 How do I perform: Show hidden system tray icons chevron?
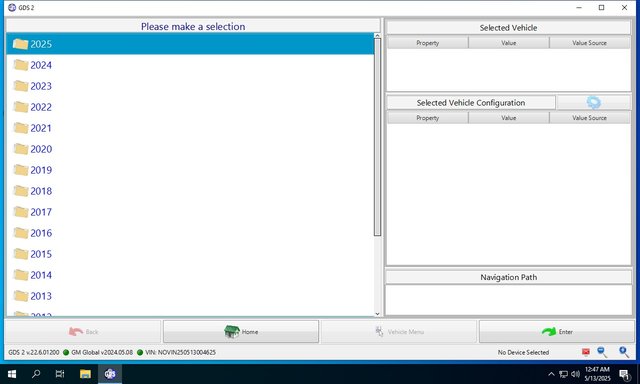pos(551,374)
